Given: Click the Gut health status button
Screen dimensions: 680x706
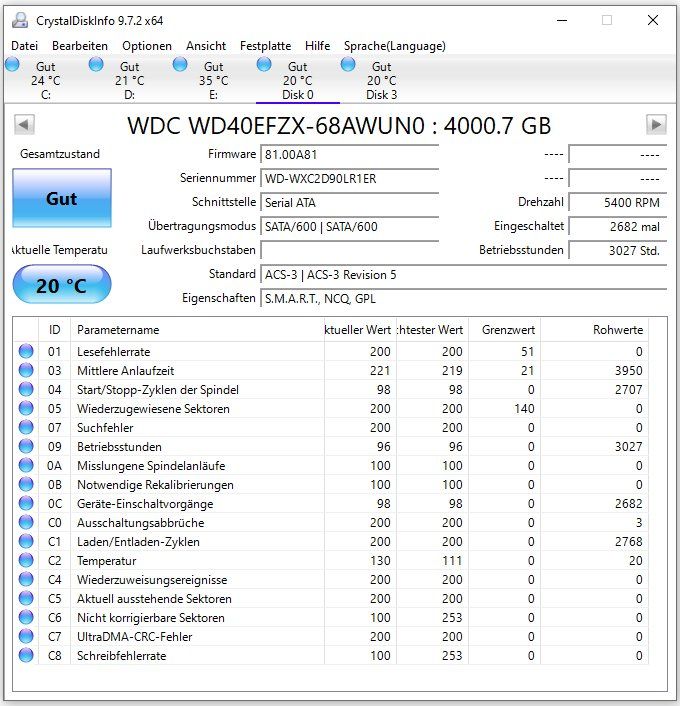Looking at the screenshot, I should point(62,198).
